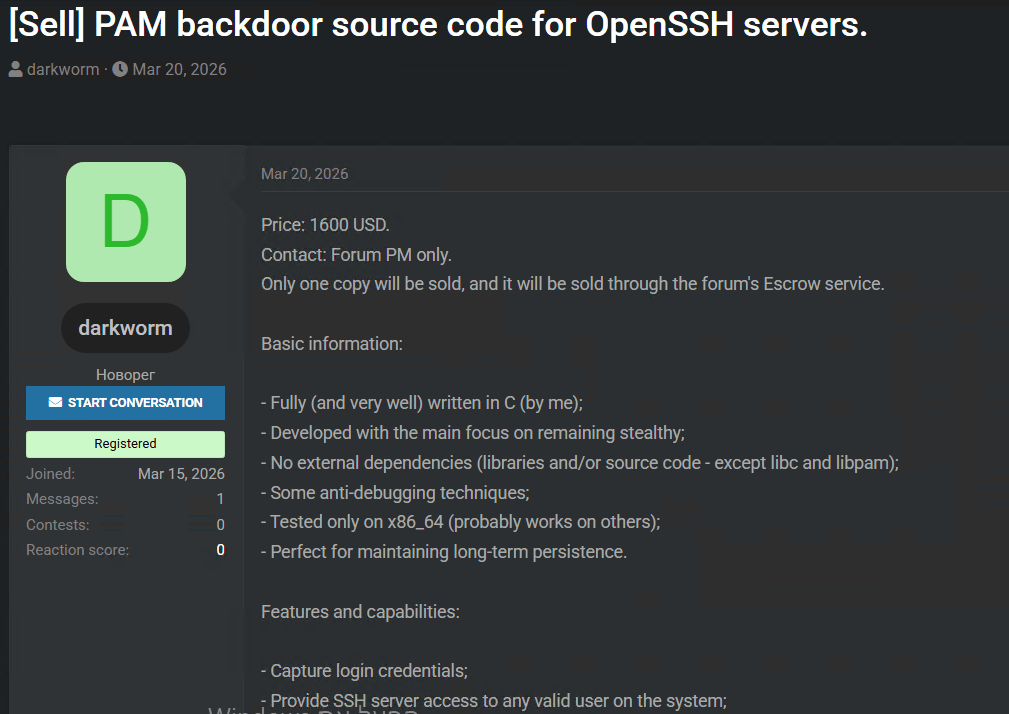Click the 'Новорег' user title text
Viewport: 1009px width, 714px height.
125,374
